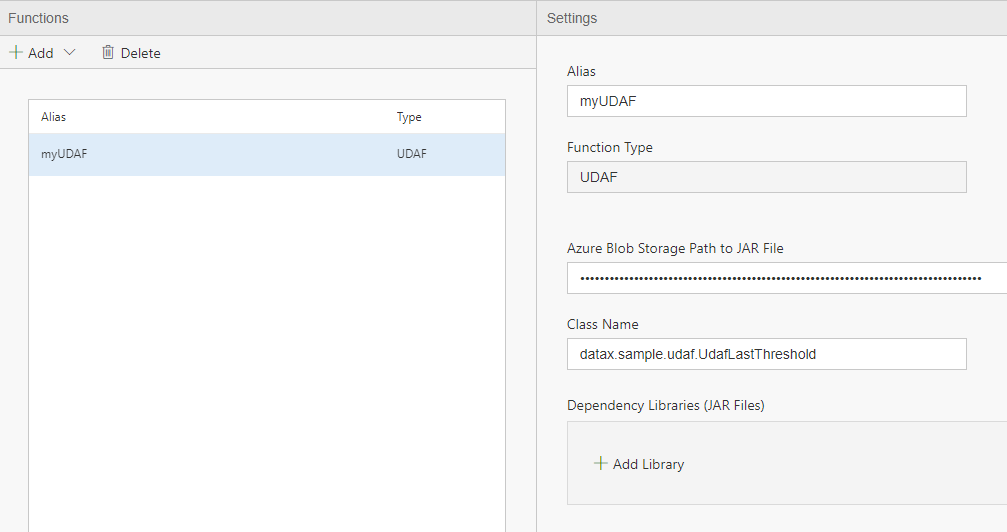Click the Settings panel header
The height and width of the screenshot is (532, 1007).
point(572,18)
